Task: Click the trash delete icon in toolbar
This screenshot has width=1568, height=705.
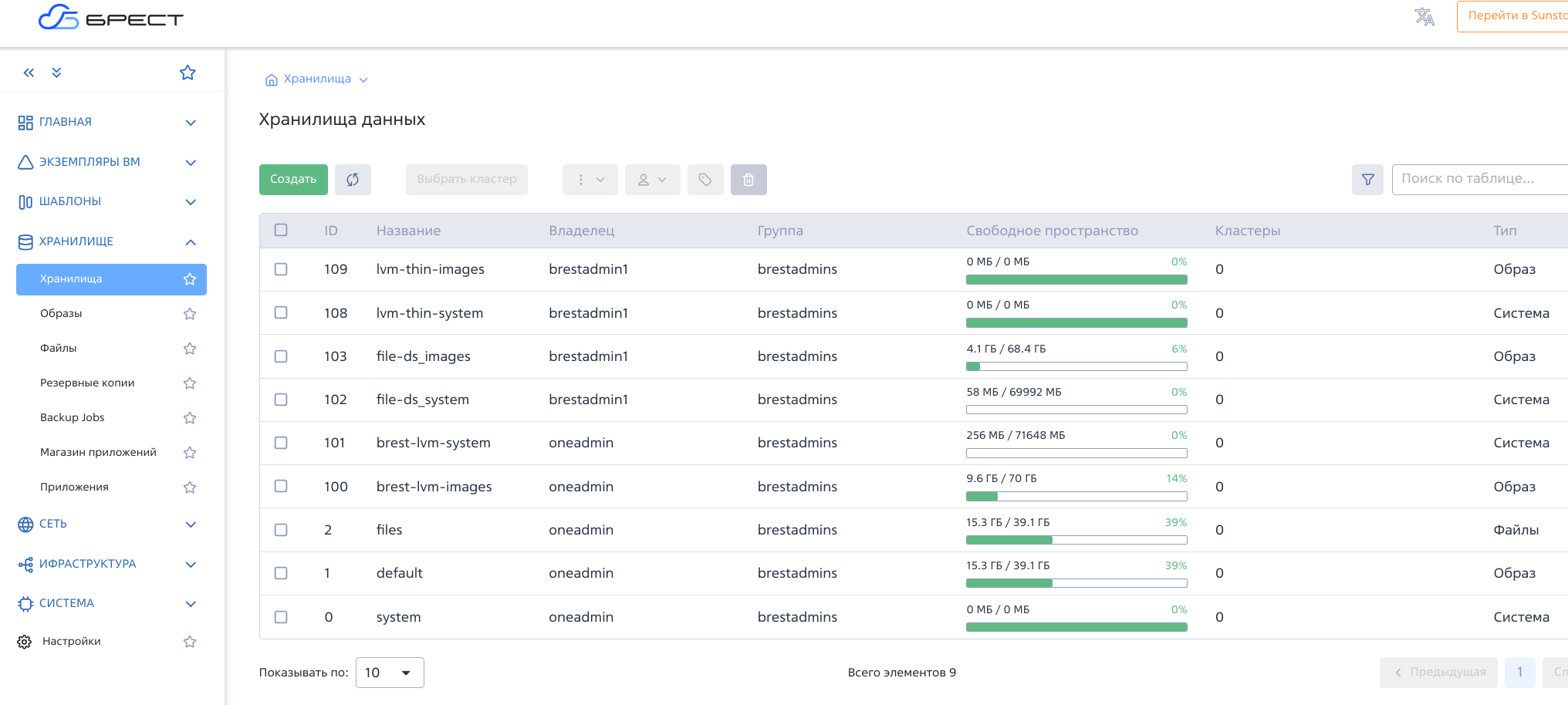Action: (748, 180)
